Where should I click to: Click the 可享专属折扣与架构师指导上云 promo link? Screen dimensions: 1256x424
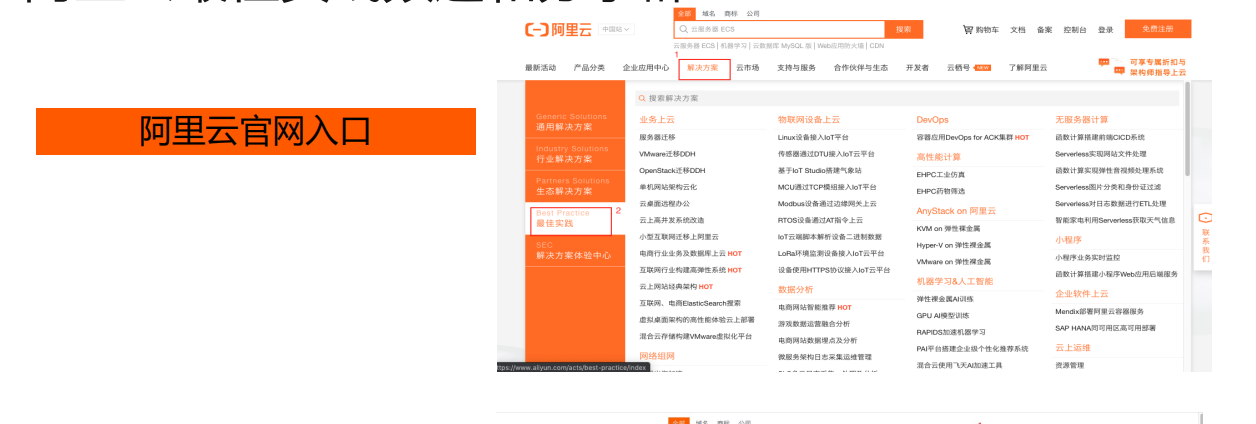coord(1158,67)
